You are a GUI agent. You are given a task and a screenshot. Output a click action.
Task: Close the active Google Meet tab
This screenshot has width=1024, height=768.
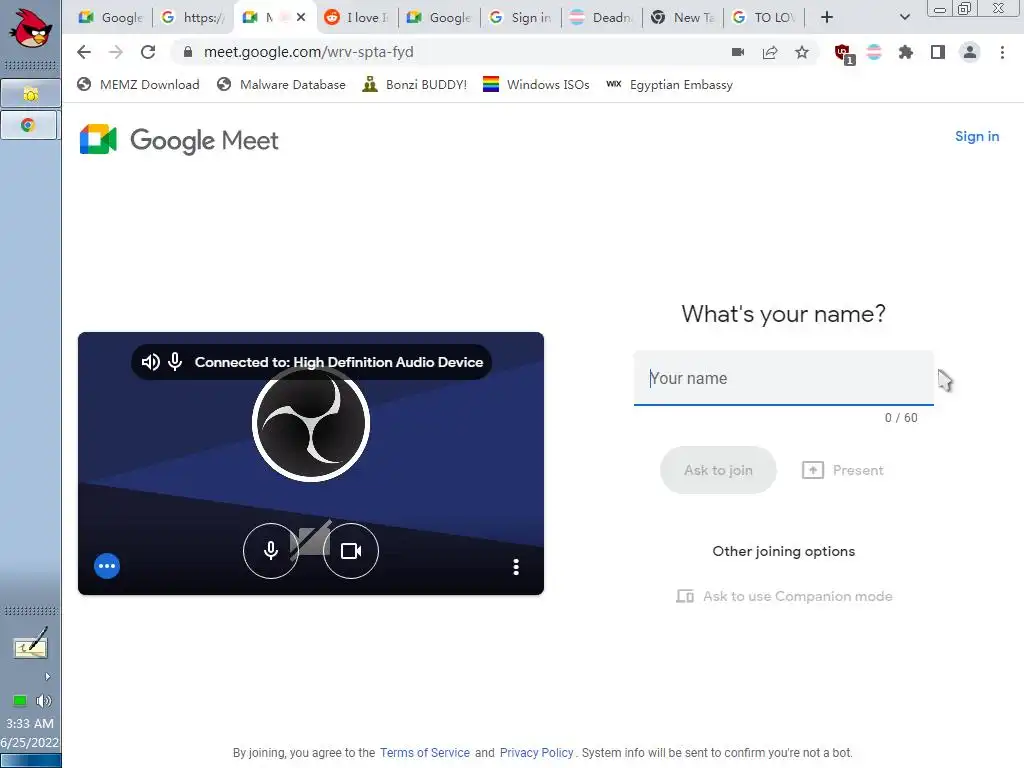coord(300,17)
